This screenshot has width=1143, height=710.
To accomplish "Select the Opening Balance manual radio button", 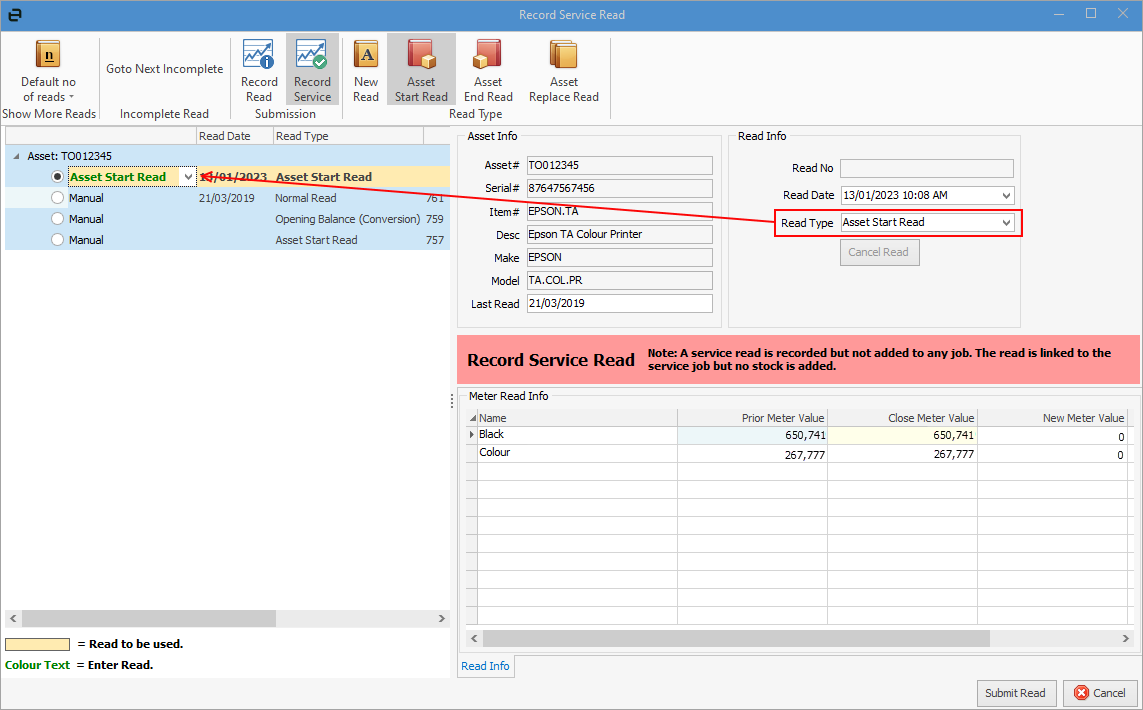I will click(x=58, y=219).
